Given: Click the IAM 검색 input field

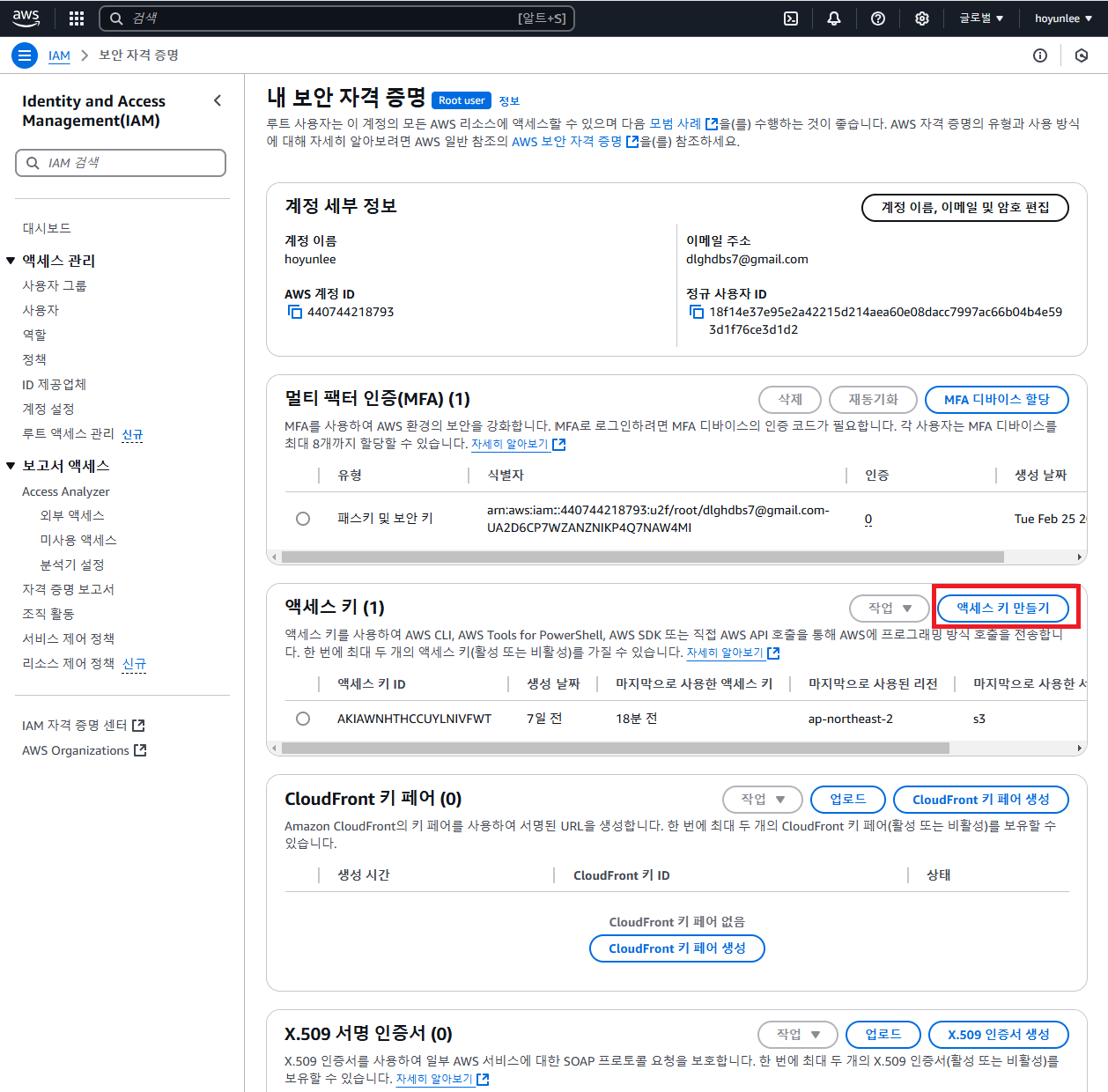Looking at the screenshot, I should point(121,163).
